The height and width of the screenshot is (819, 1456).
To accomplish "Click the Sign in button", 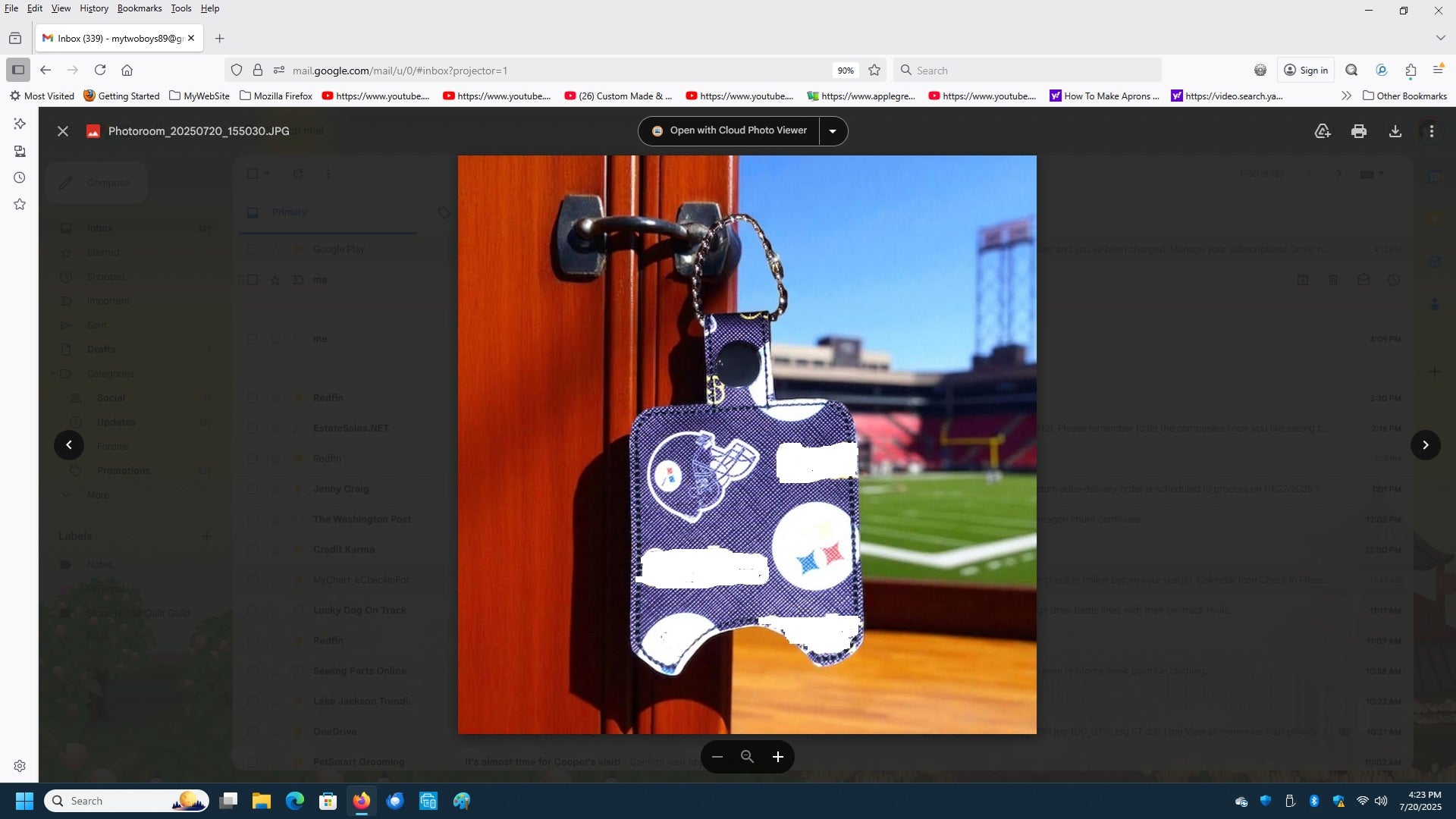I will click(x=1306, y=71).
